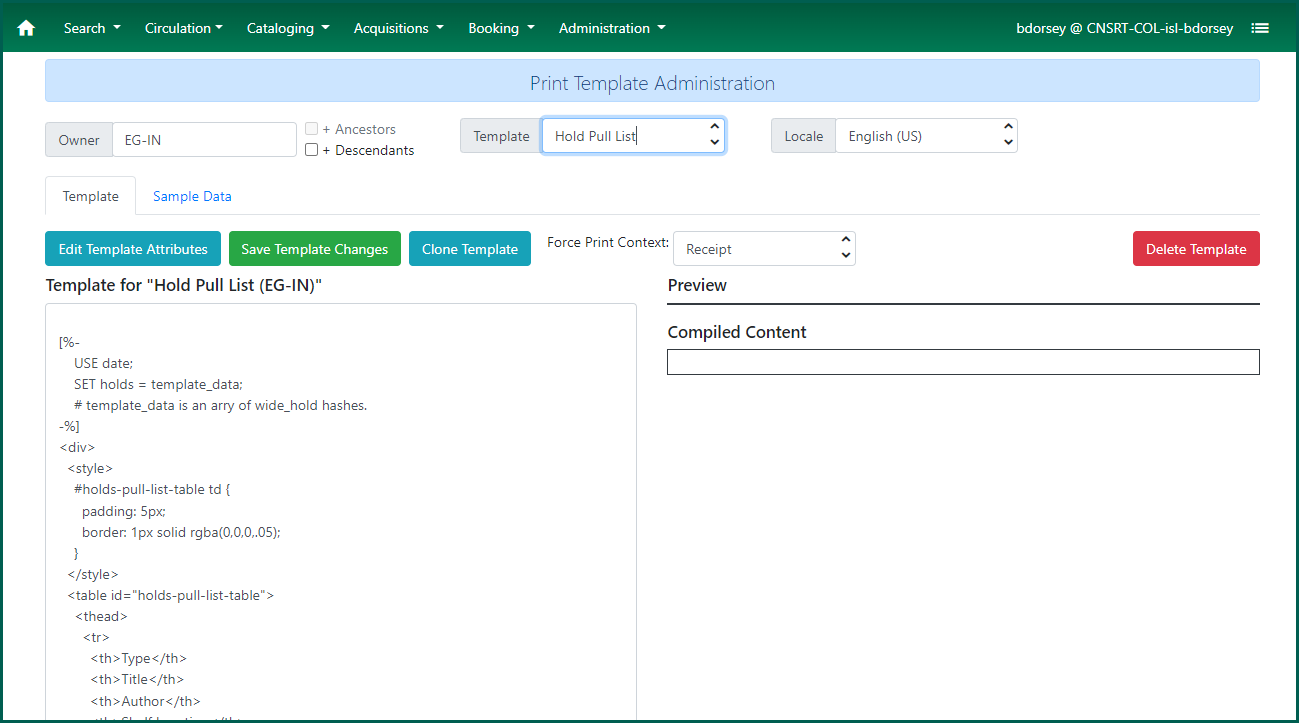
Task: Click the logged-in user bdorsey label
Action: (1124, 28)
